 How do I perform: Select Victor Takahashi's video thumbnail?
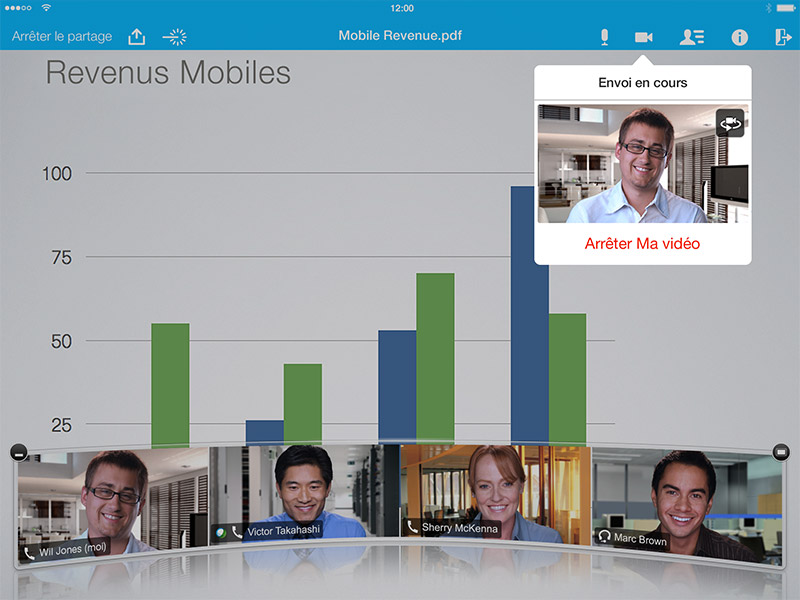click(304, 495)
